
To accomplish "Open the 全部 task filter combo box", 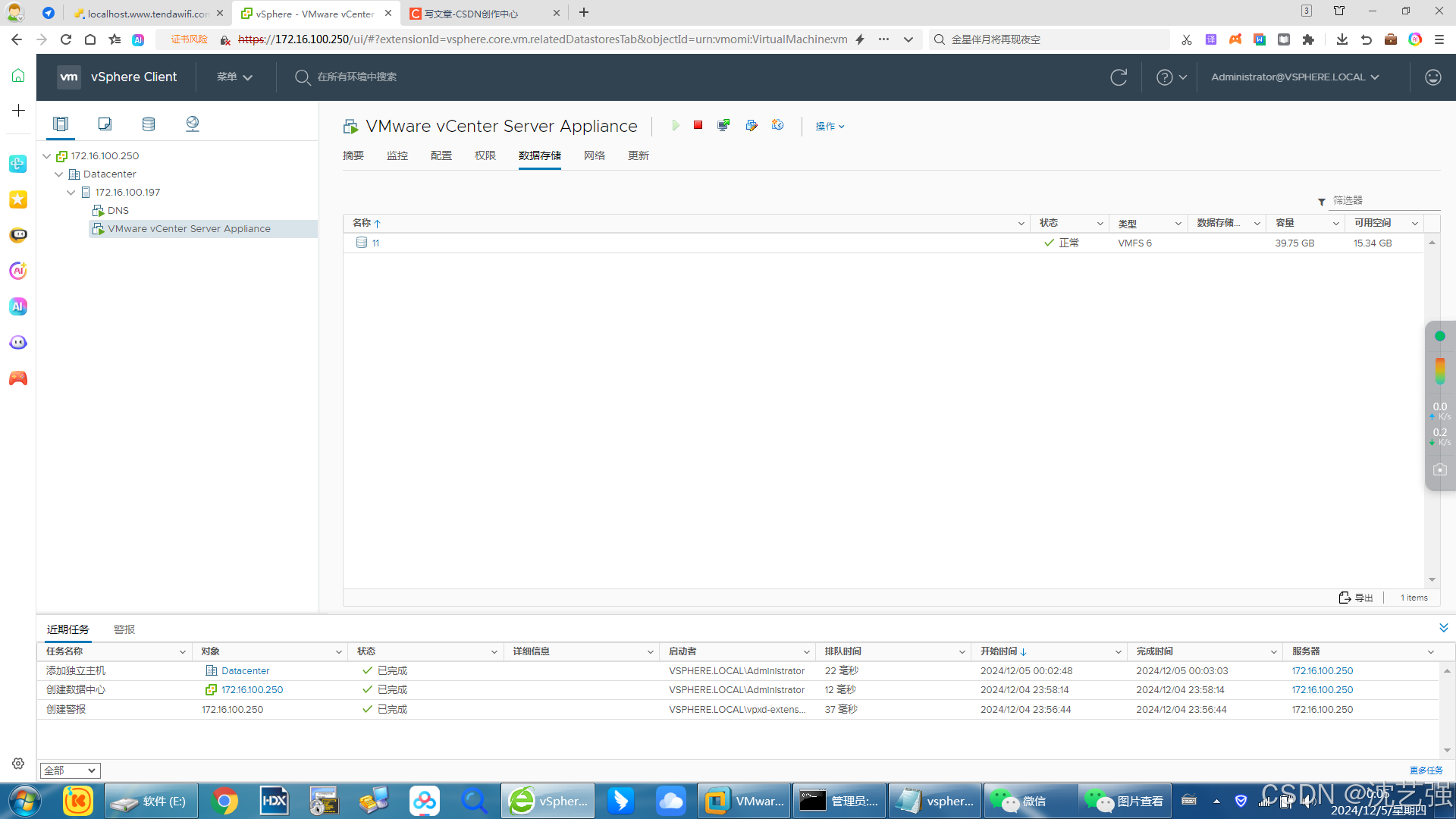I will [70, 770].
